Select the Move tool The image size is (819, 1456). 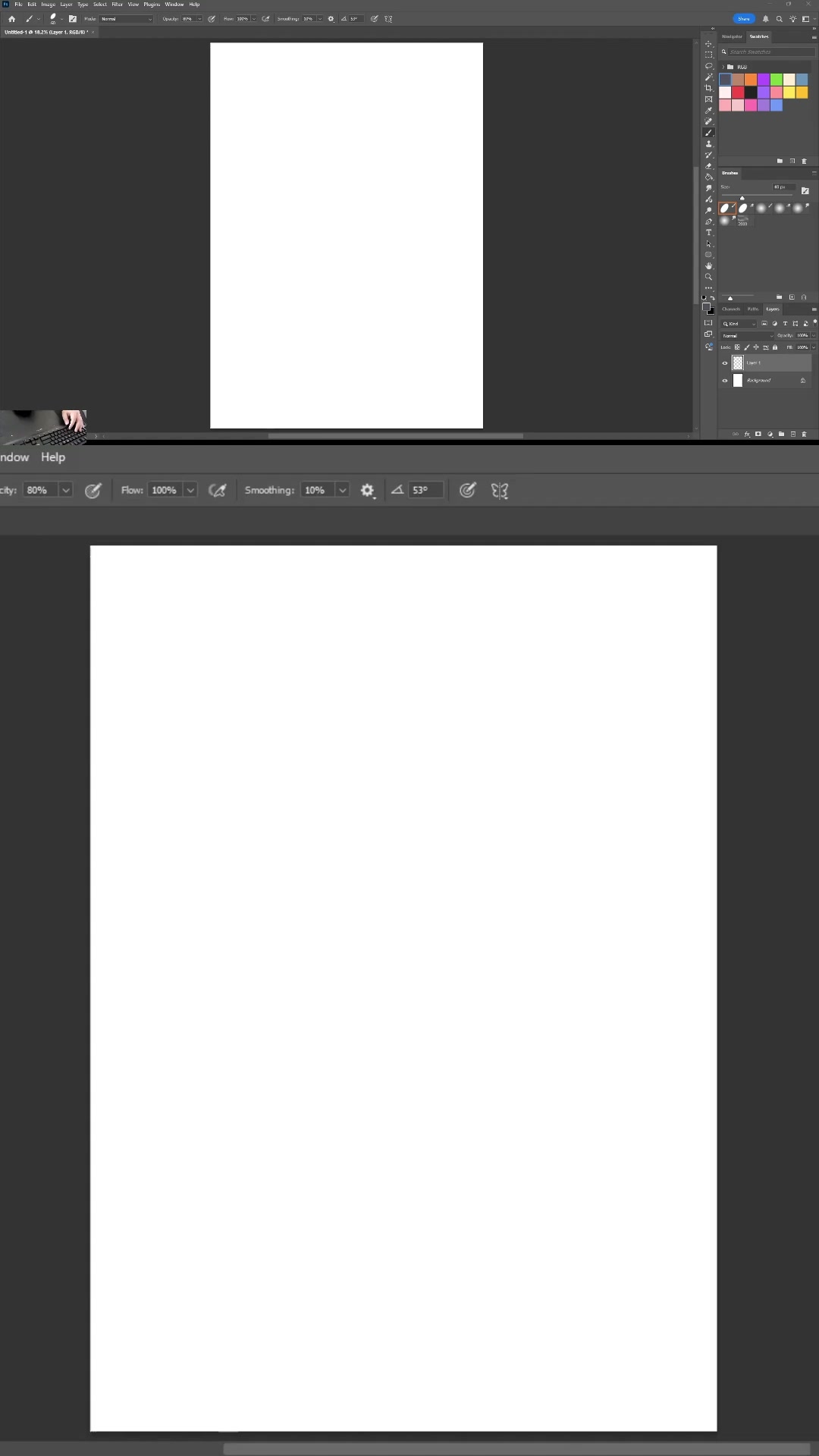(x=708, y=44)
